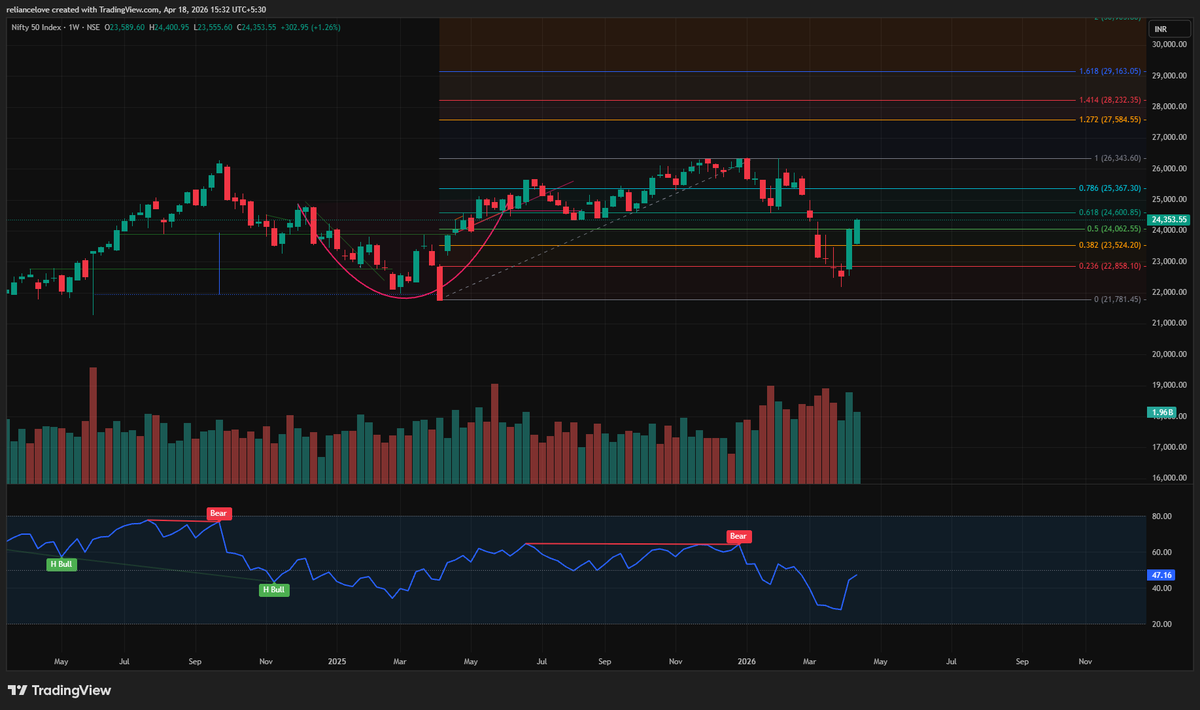Click the 27,000.00 price axis label
This screenshot has height=710, width=1200.
[x=1168, y=137]
